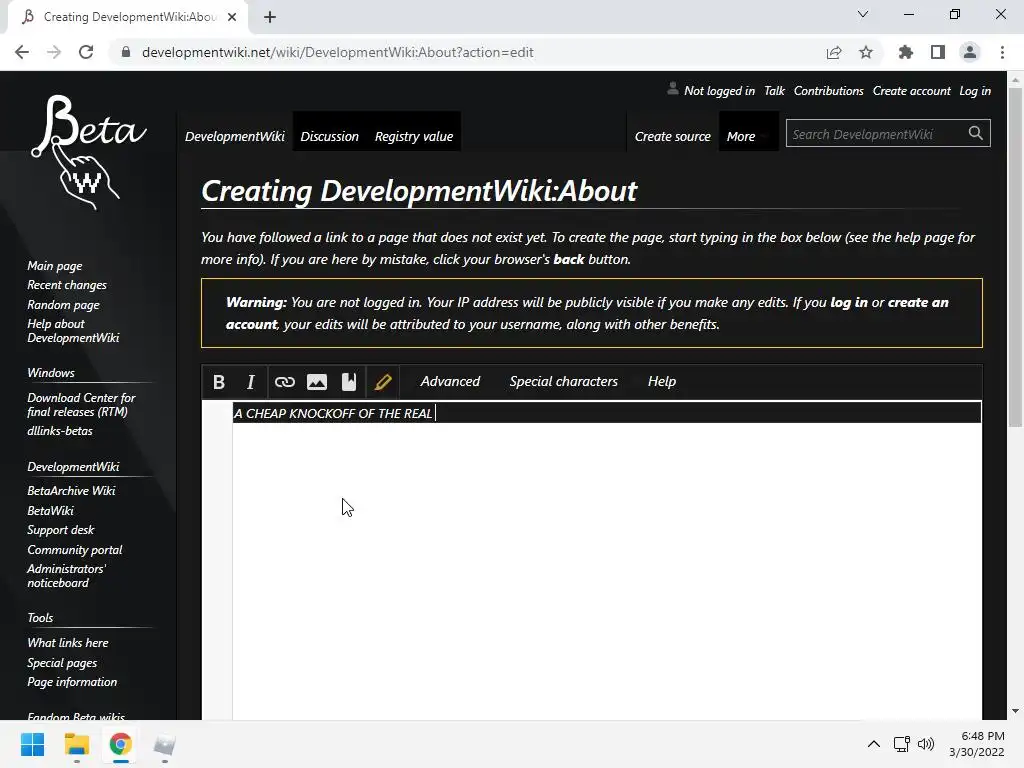The height and width of the screenshot is (768, 1024).
Task: Open Random page in sidebar
Action: [x=63, y=305]
